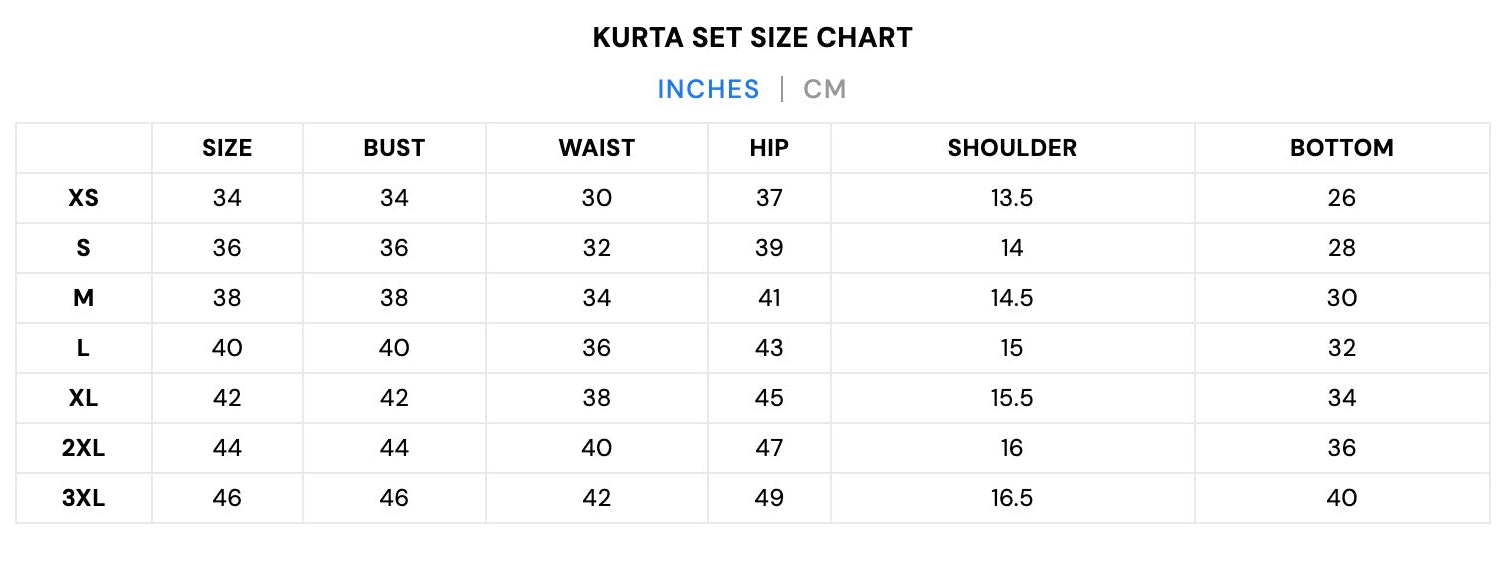Screen dimensions: 1509x572
Task: Select the L row label
Action: pos(83,348)
